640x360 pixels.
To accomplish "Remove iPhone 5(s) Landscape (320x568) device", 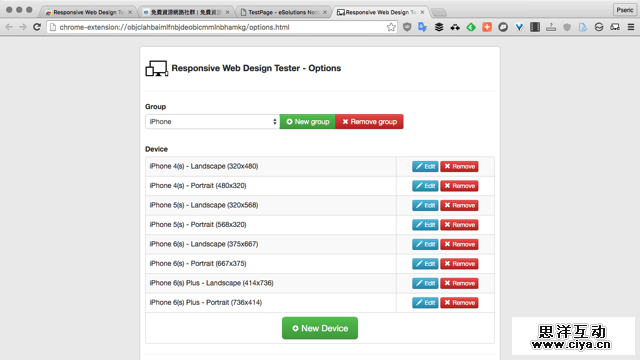I will 459,205.
